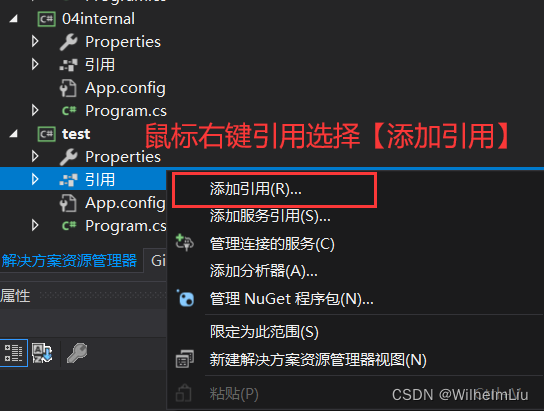
Task: Click the test project C# icon
Action: coord(46,134)
